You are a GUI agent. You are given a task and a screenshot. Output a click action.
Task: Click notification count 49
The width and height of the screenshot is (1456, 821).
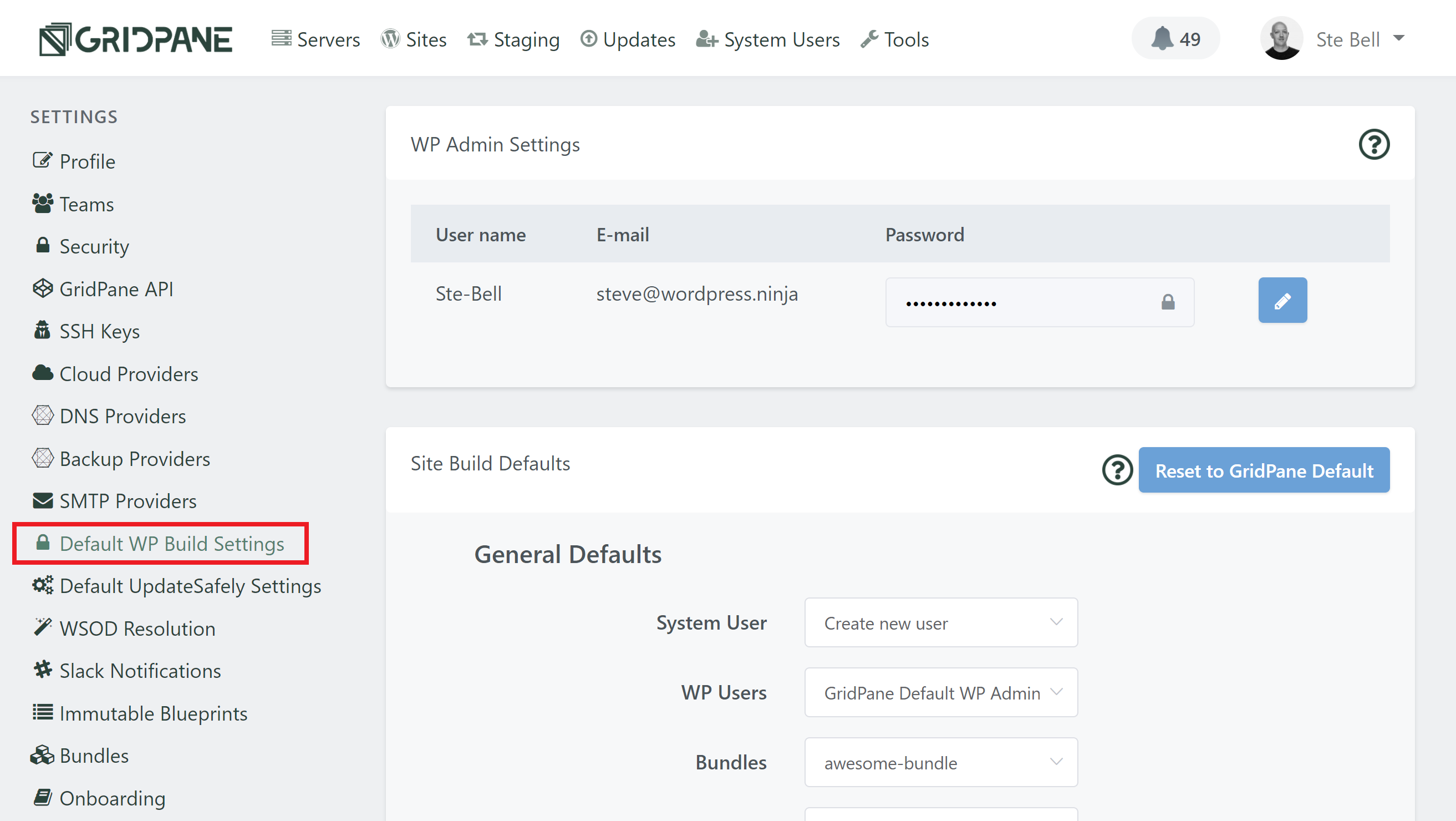(1190, 39)
